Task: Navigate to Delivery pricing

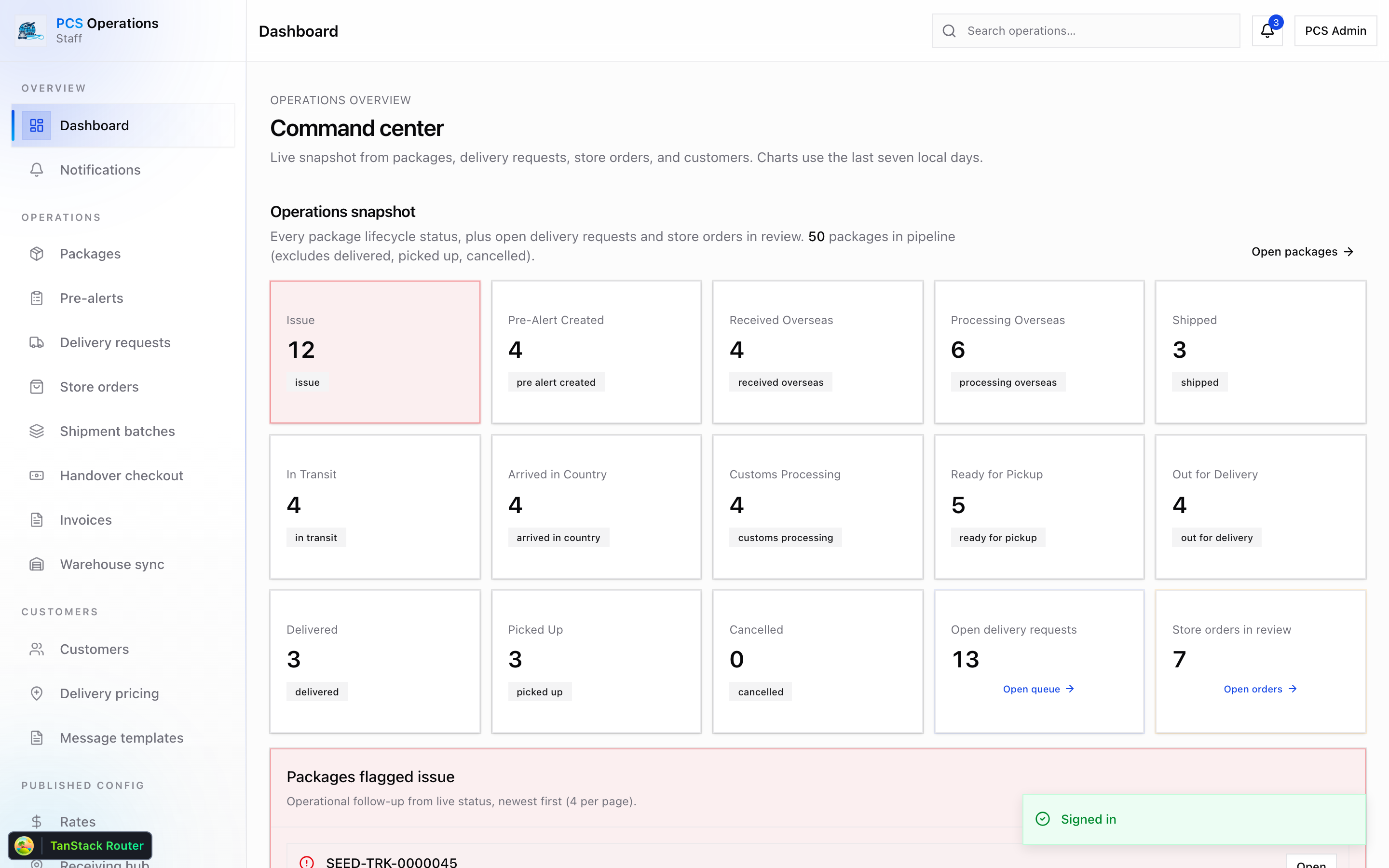Action: coord(123,693)
